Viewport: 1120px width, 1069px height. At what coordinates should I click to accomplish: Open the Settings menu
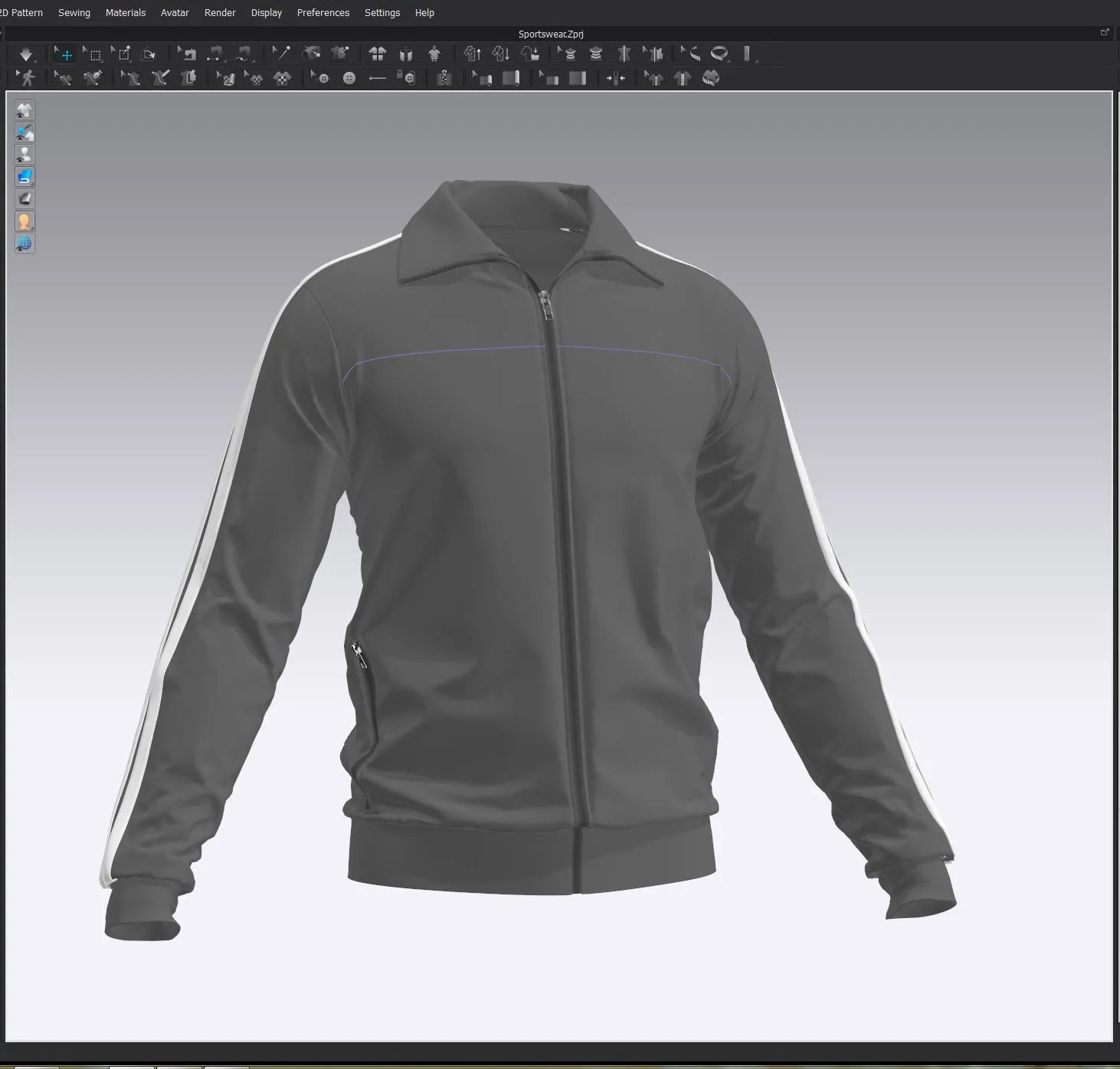point(382,13)
